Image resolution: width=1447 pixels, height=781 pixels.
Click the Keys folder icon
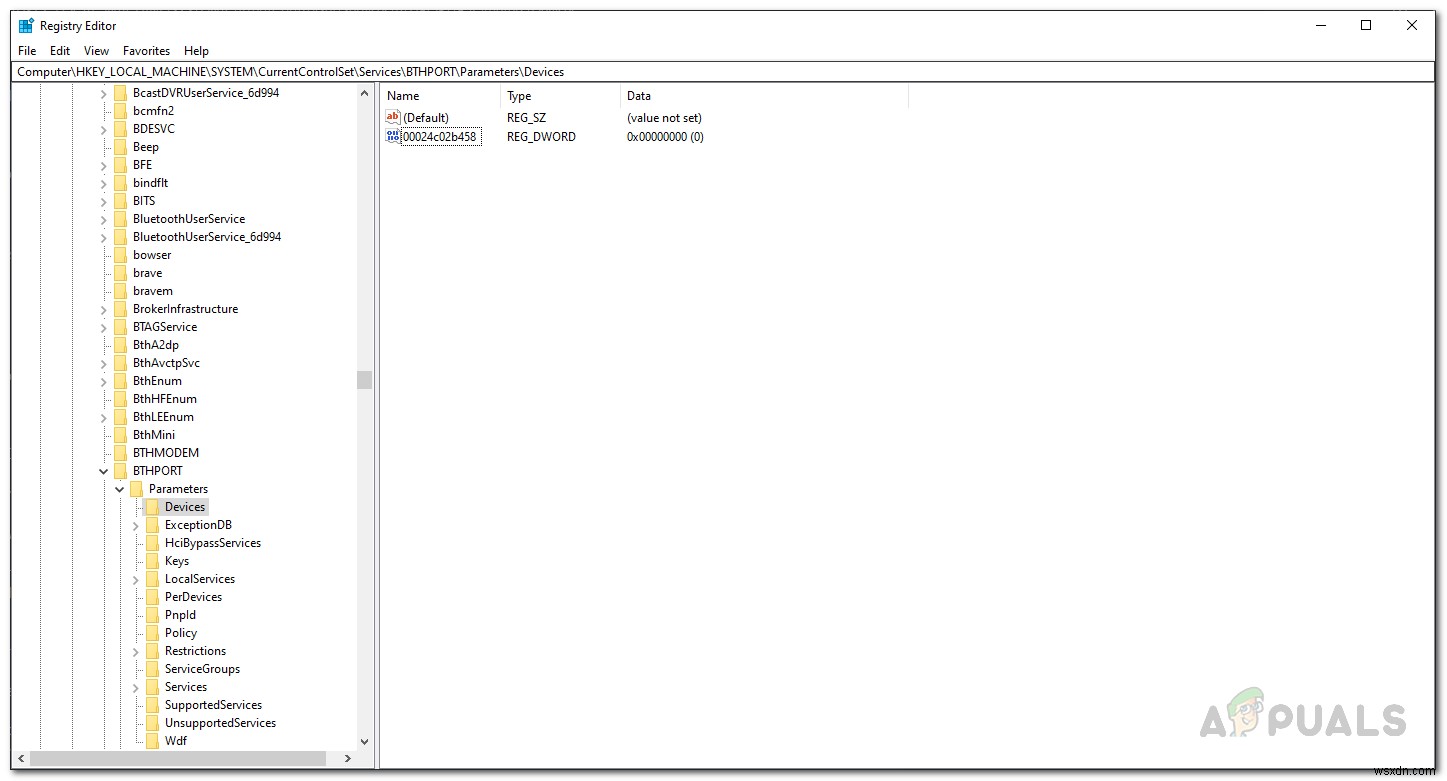(152, 561)
